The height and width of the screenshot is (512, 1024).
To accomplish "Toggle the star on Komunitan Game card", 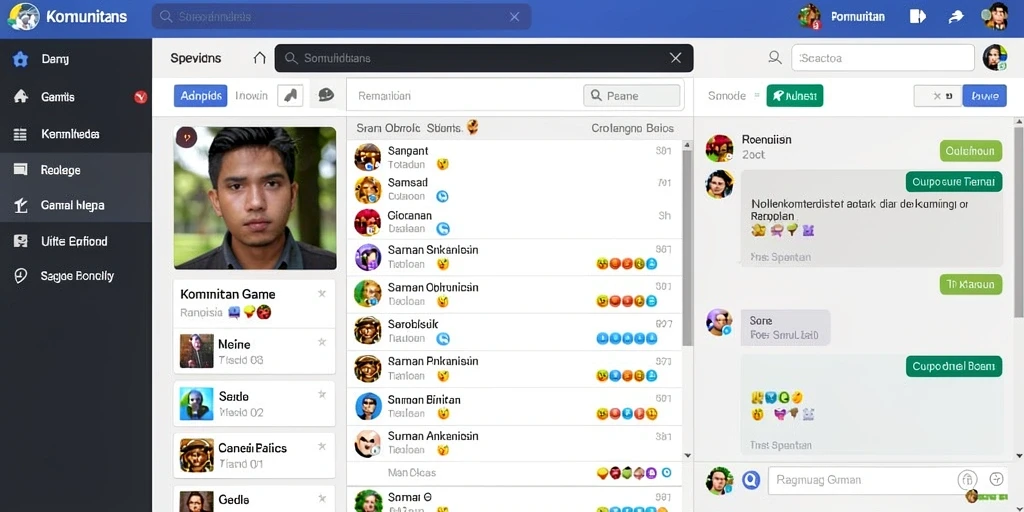I will click(321, 295).
